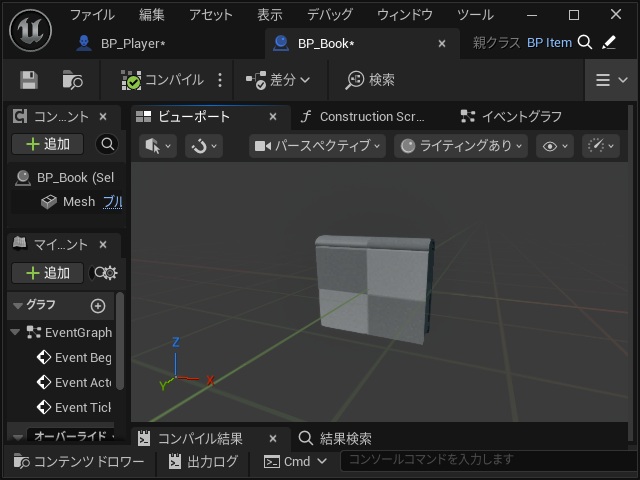The height and width of the screenshot is (480, 640).
Task: Switch to the BP_Player tab
Action: 133,43
